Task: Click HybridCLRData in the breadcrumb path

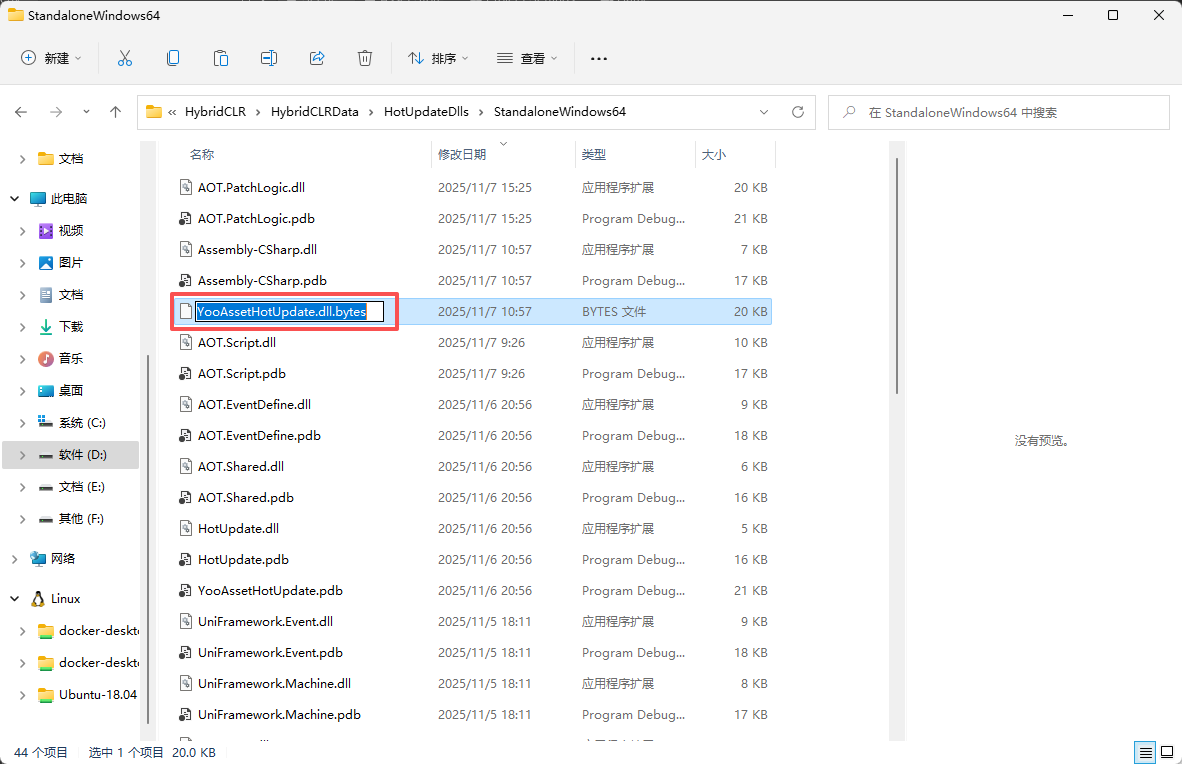Action: tap(314, 112)
